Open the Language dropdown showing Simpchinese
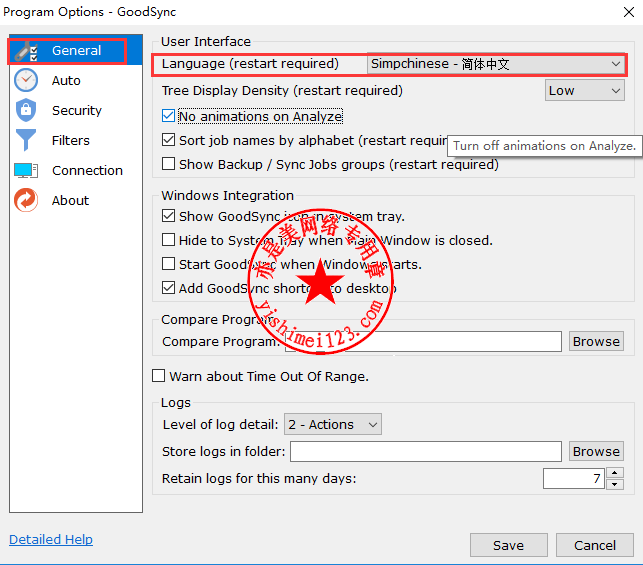Screen dimensions: 643x565 coord(495,64)
